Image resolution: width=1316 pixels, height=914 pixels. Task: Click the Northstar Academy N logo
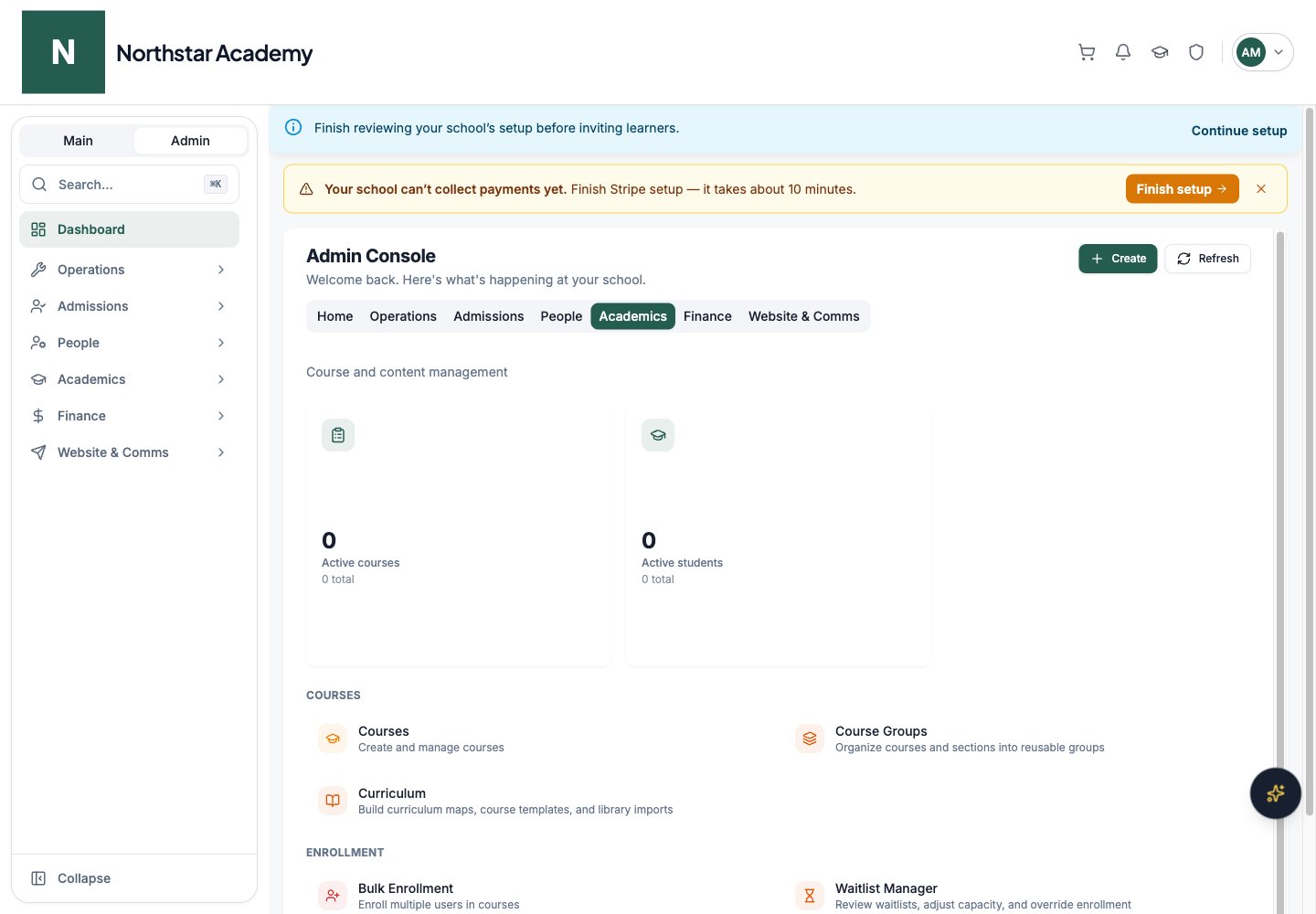tap(63, 52)
